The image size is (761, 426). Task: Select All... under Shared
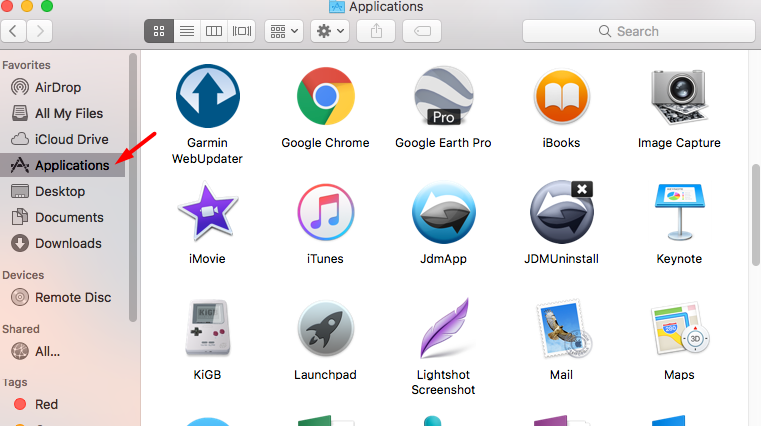[x=63, y=351]
